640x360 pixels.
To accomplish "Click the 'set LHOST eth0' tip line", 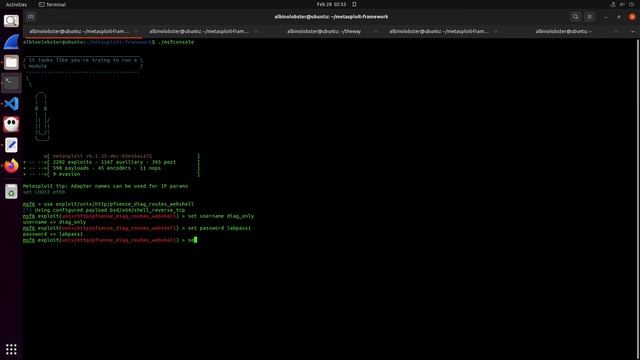I will tap(44, 192).
